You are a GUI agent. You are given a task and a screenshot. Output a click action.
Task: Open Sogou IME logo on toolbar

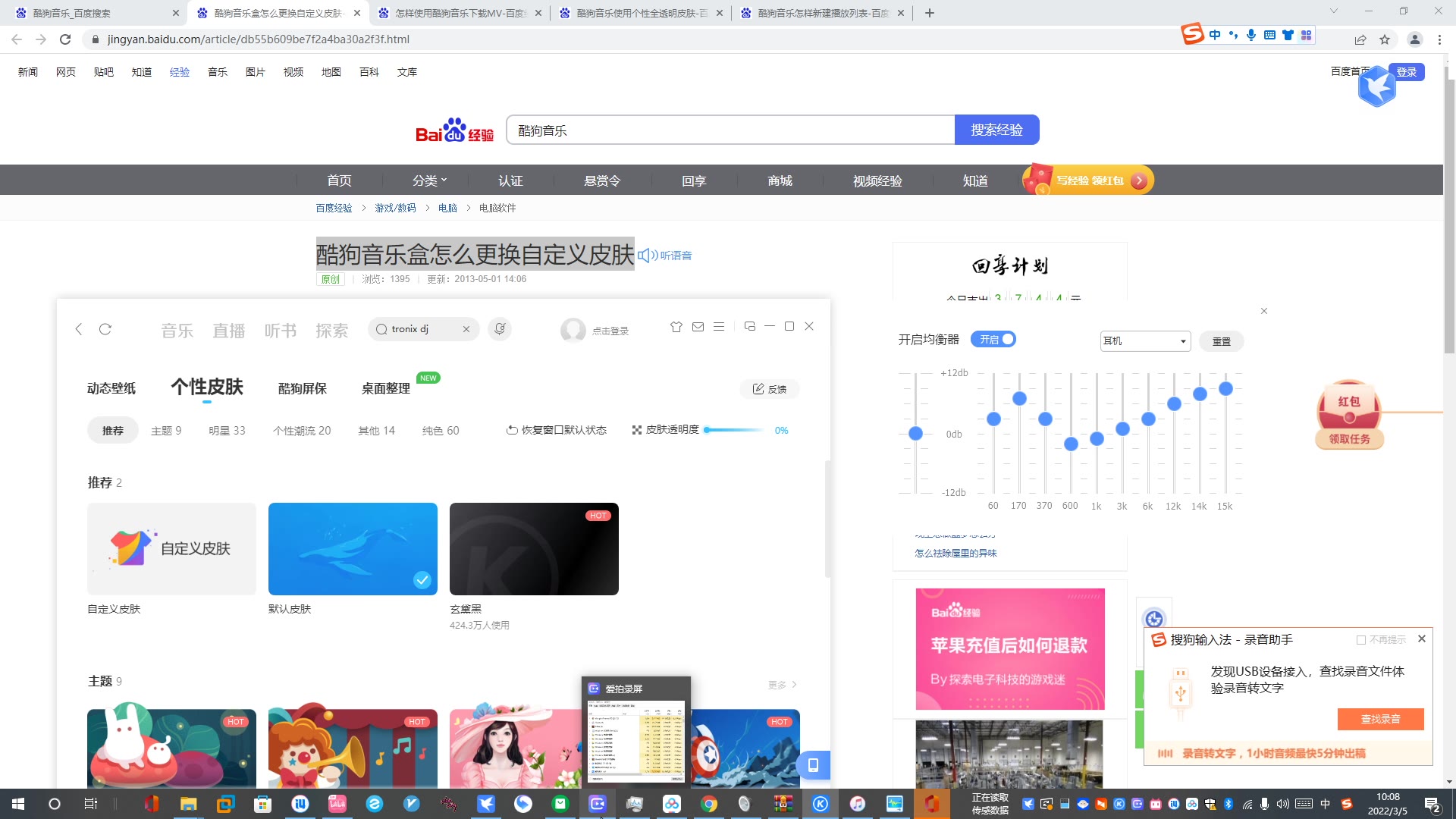click(x=1192, y=34)
